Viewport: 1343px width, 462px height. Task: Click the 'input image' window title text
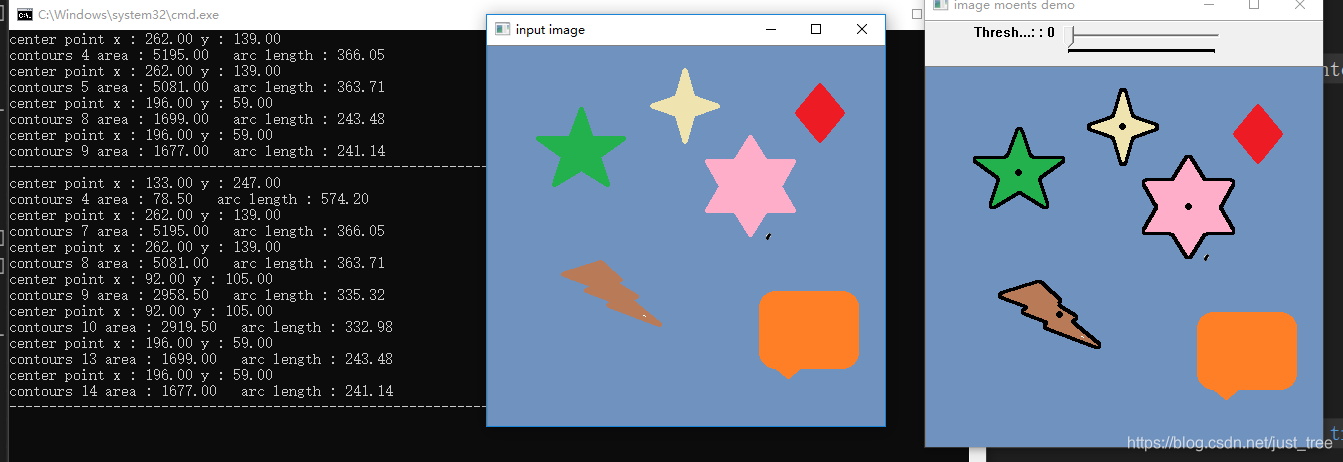click(550, 30)
